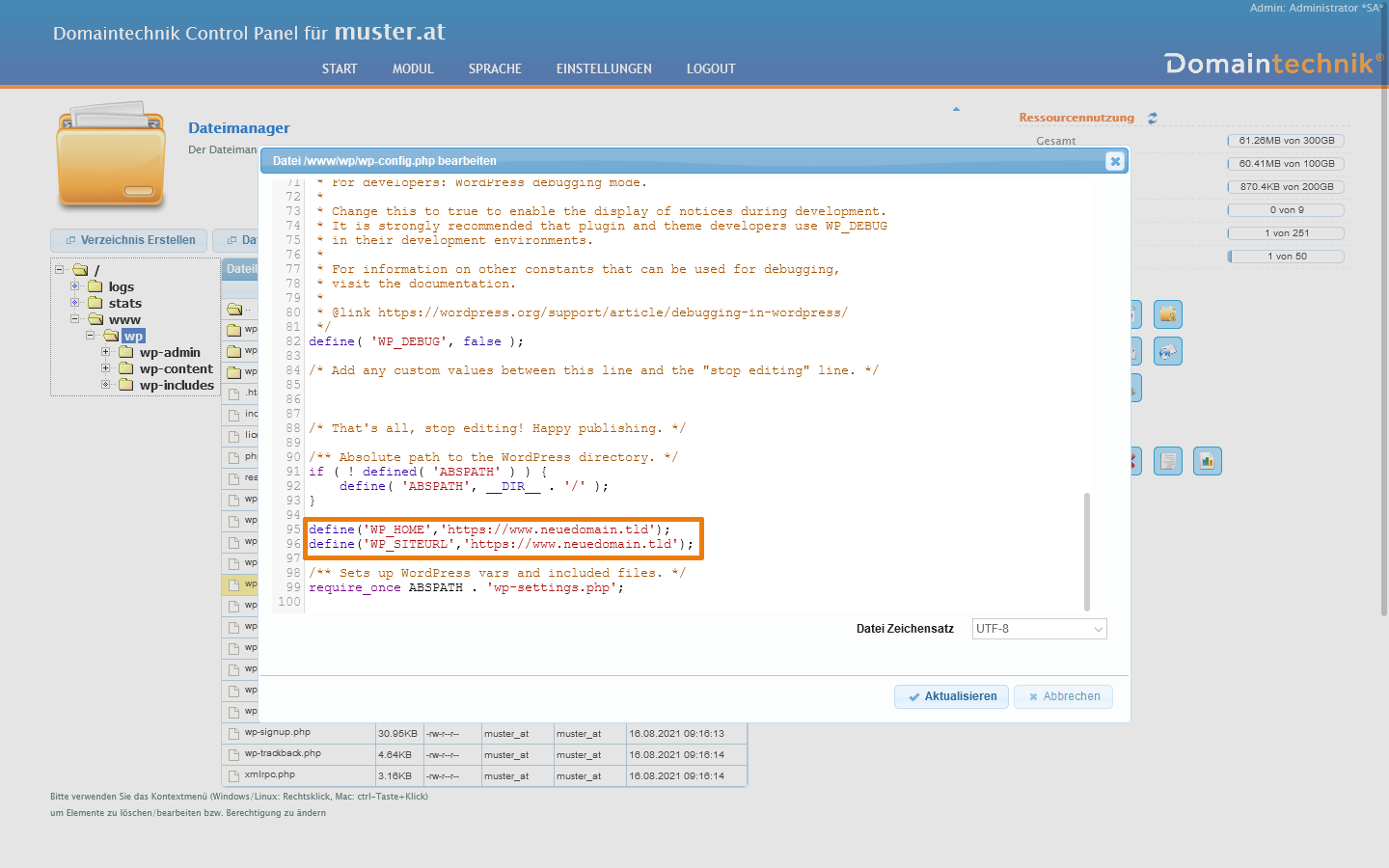Open statistics via the bar chart icon
Image resolution: width=1389 pixels, height=868 pixels.
[1208, 461]
